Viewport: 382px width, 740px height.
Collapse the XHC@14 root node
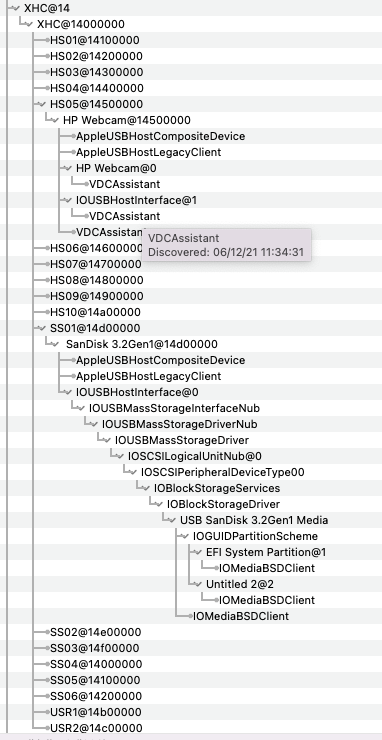(17, 8)
